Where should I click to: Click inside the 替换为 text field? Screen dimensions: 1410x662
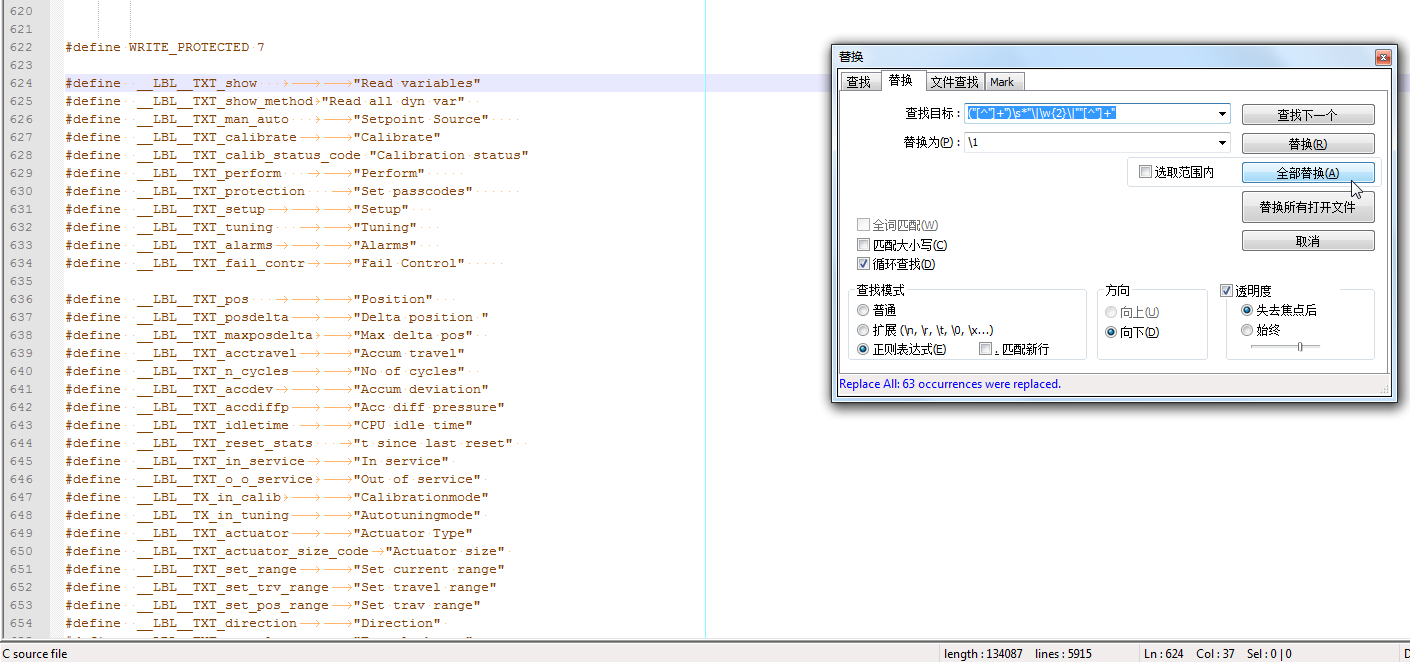point(1090,143)
